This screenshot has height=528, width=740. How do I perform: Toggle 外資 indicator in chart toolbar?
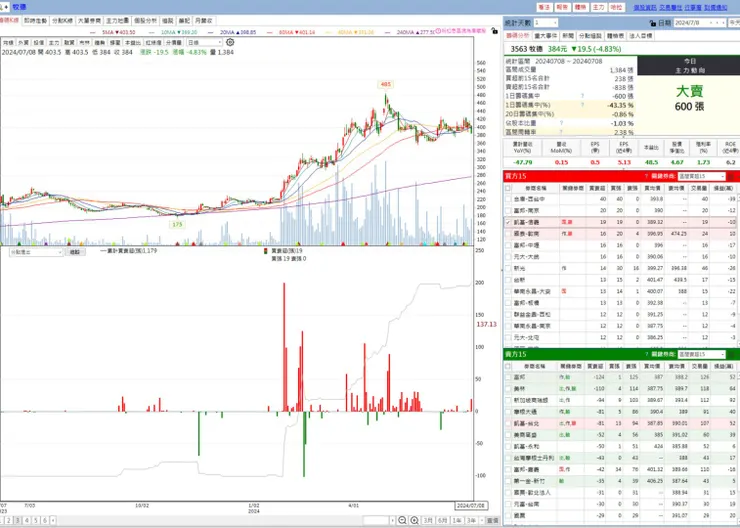(23, 42)
